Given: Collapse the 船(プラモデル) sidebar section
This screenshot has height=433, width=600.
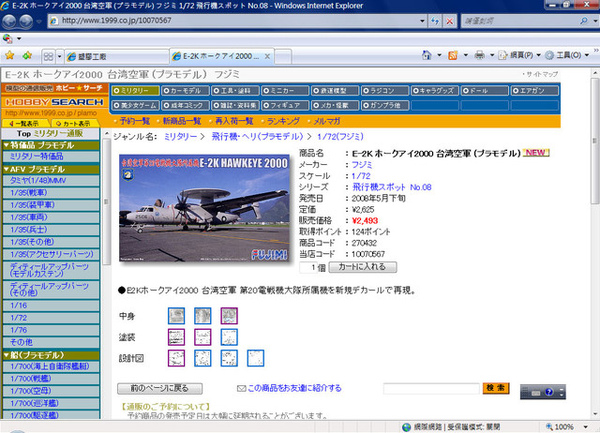Looking at the screenshot, I should click(x=51, y=355).
